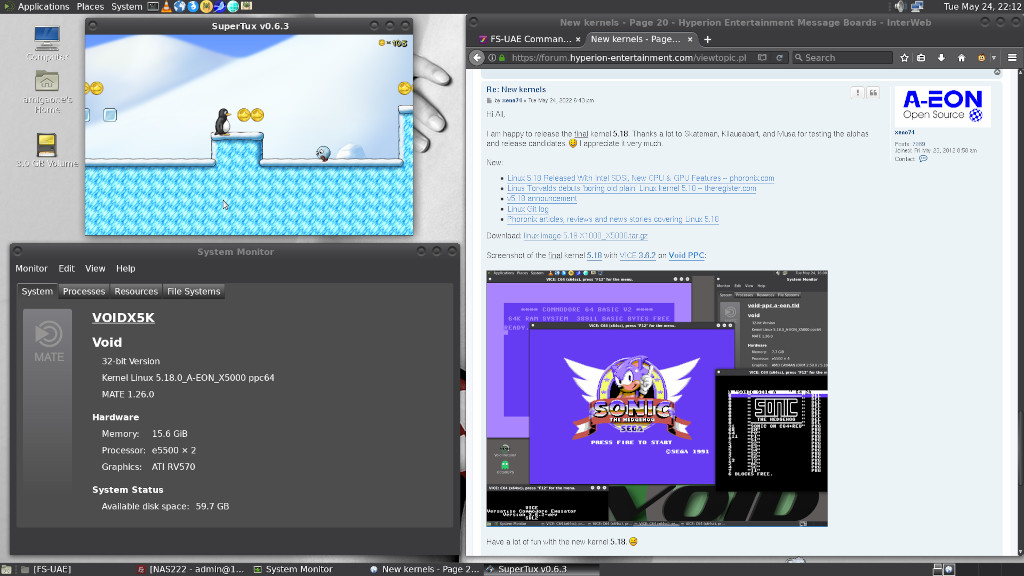This screenshot has height=576, width=1024.
Task: Bookmark this page with the star icon
Action: click(904, 57)
